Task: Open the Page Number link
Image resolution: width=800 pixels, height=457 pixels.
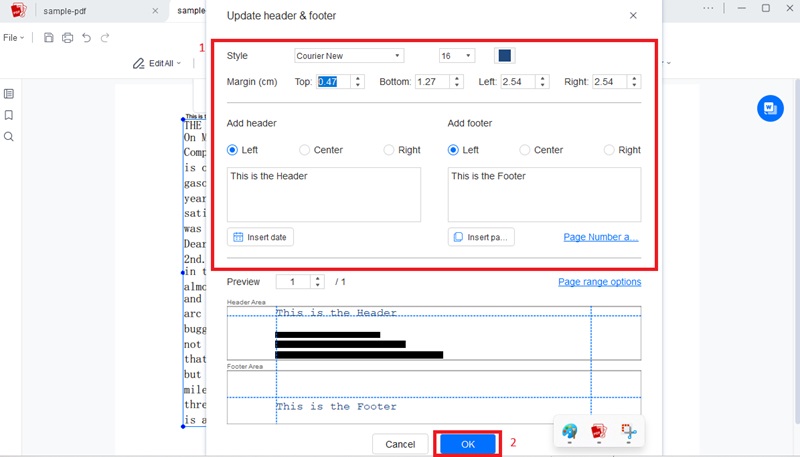Action: click(601, 237)
